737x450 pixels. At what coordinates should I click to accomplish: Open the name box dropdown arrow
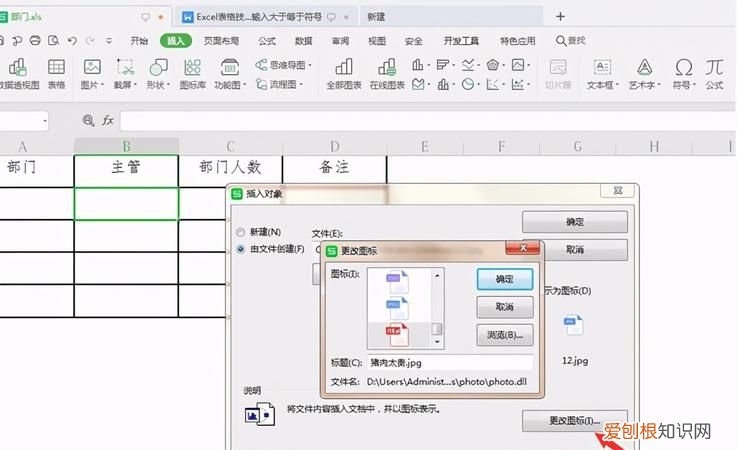45,121
